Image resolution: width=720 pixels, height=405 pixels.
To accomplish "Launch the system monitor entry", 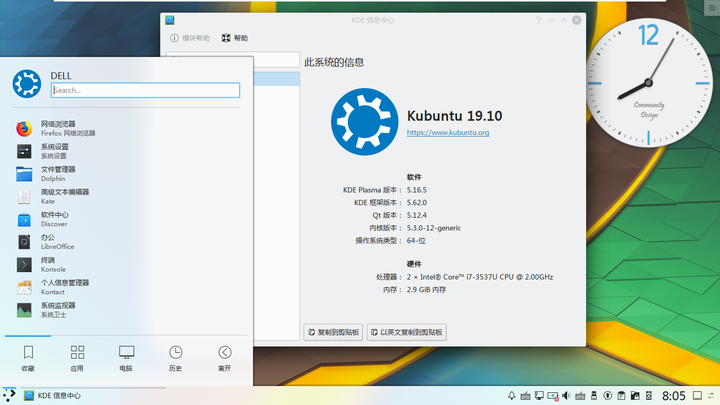I will (x=126, y=310).
